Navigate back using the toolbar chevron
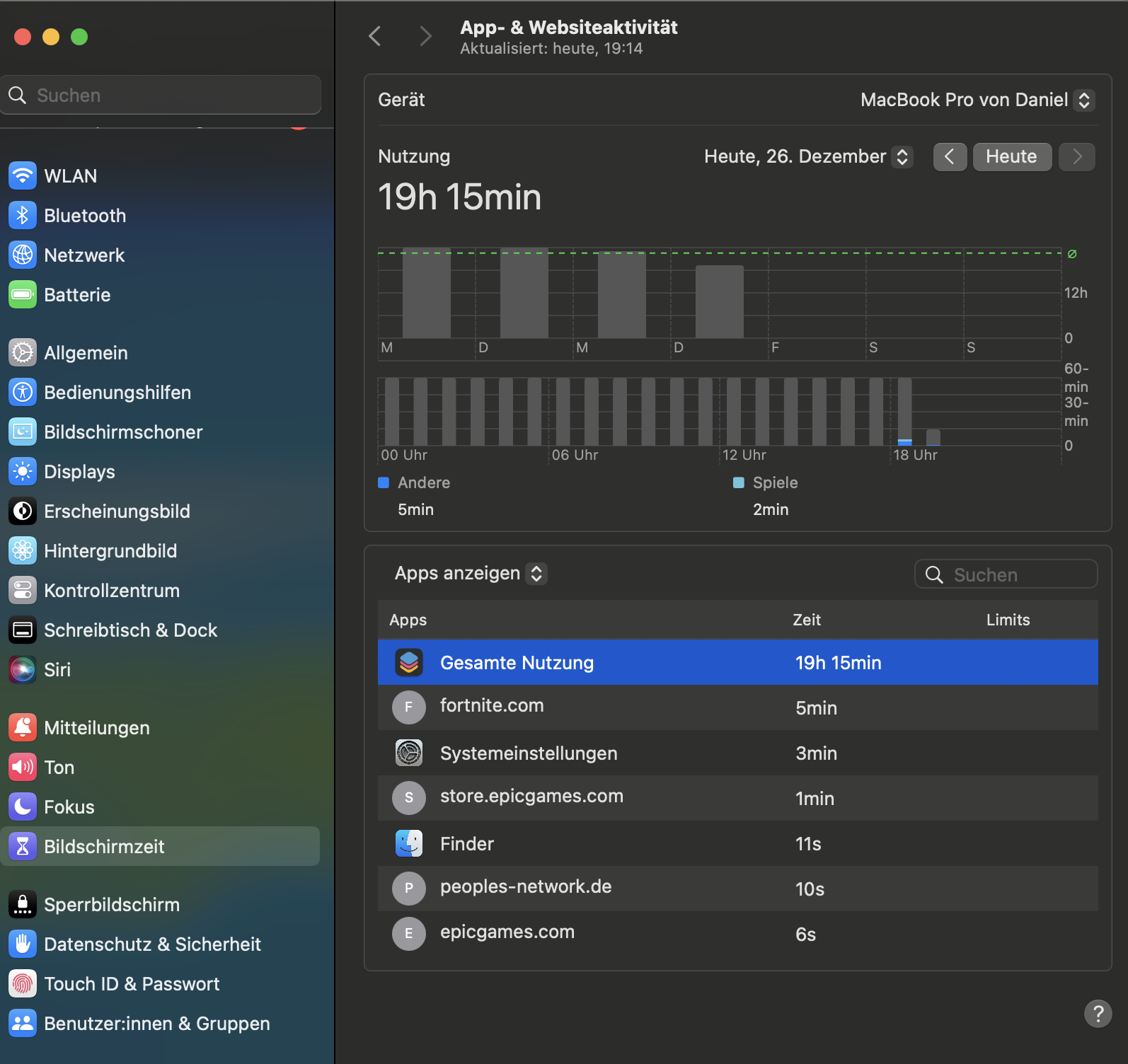The image size is (1128, 1064). pos(375,36)
